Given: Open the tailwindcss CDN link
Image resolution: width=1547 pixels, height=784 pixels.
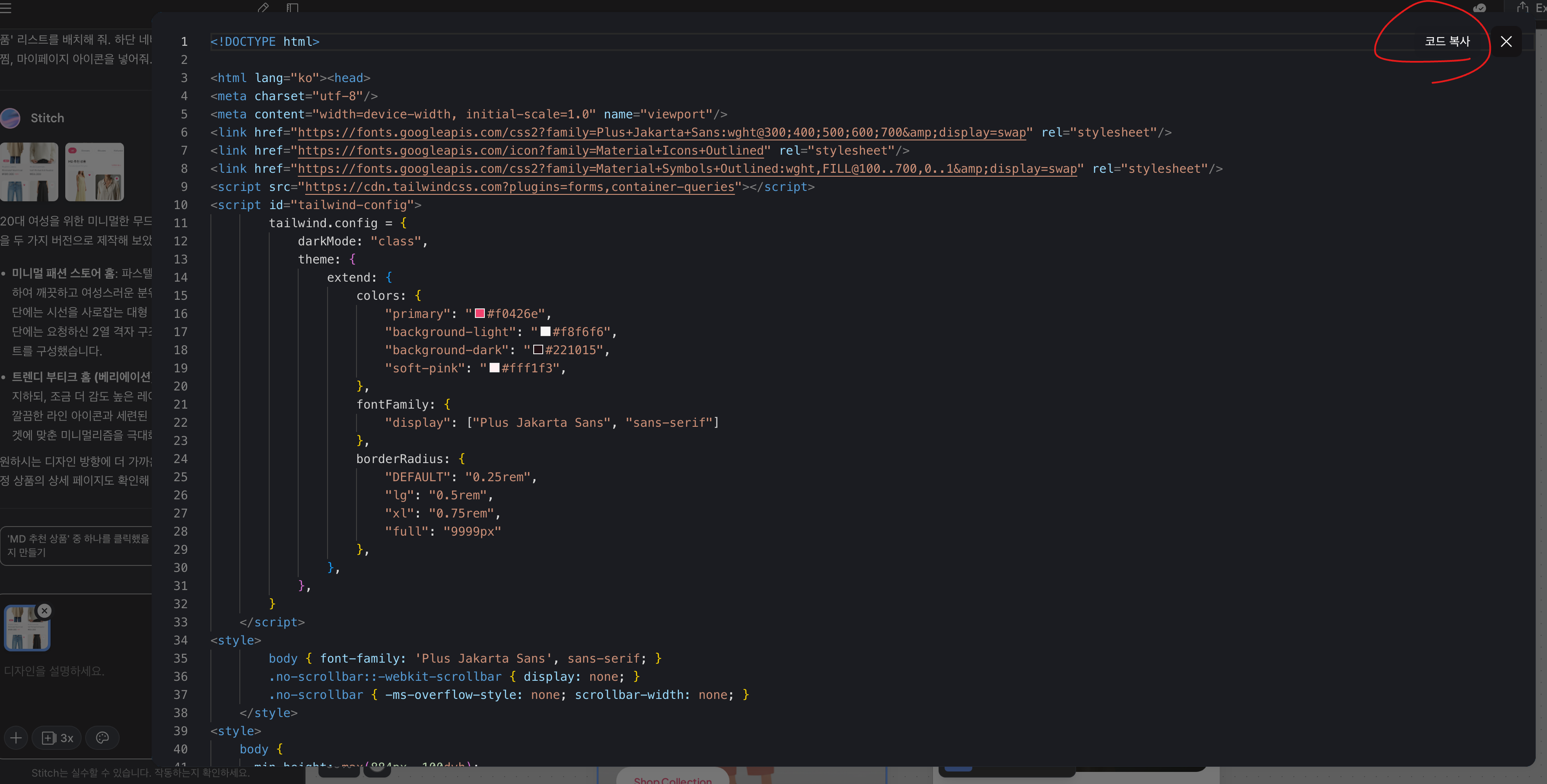Looking at the screenshot, I should (x=519, y=187).
